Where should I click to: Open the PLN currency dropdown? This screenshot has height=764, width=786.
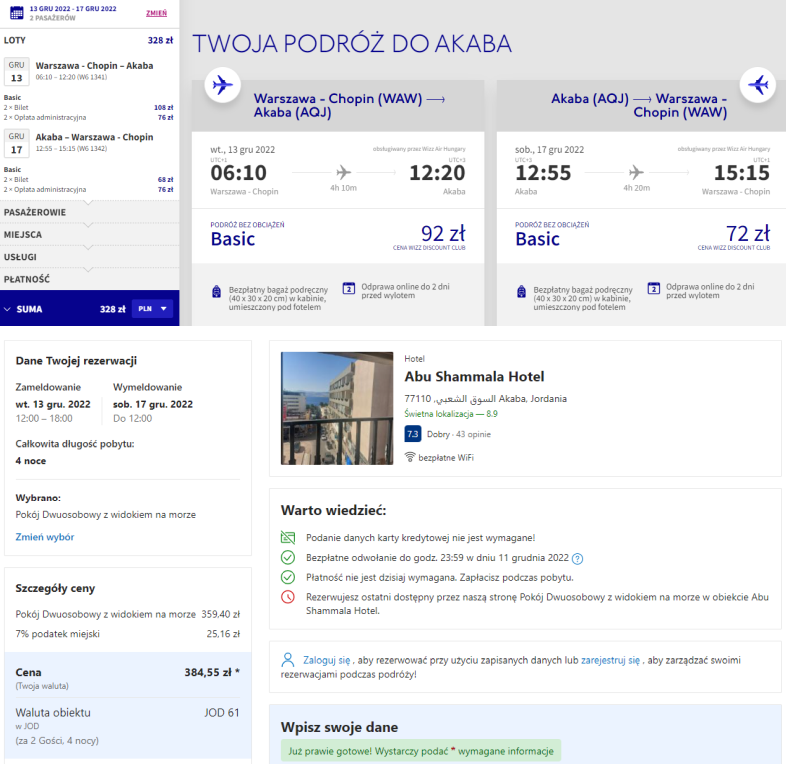point(152,309)
